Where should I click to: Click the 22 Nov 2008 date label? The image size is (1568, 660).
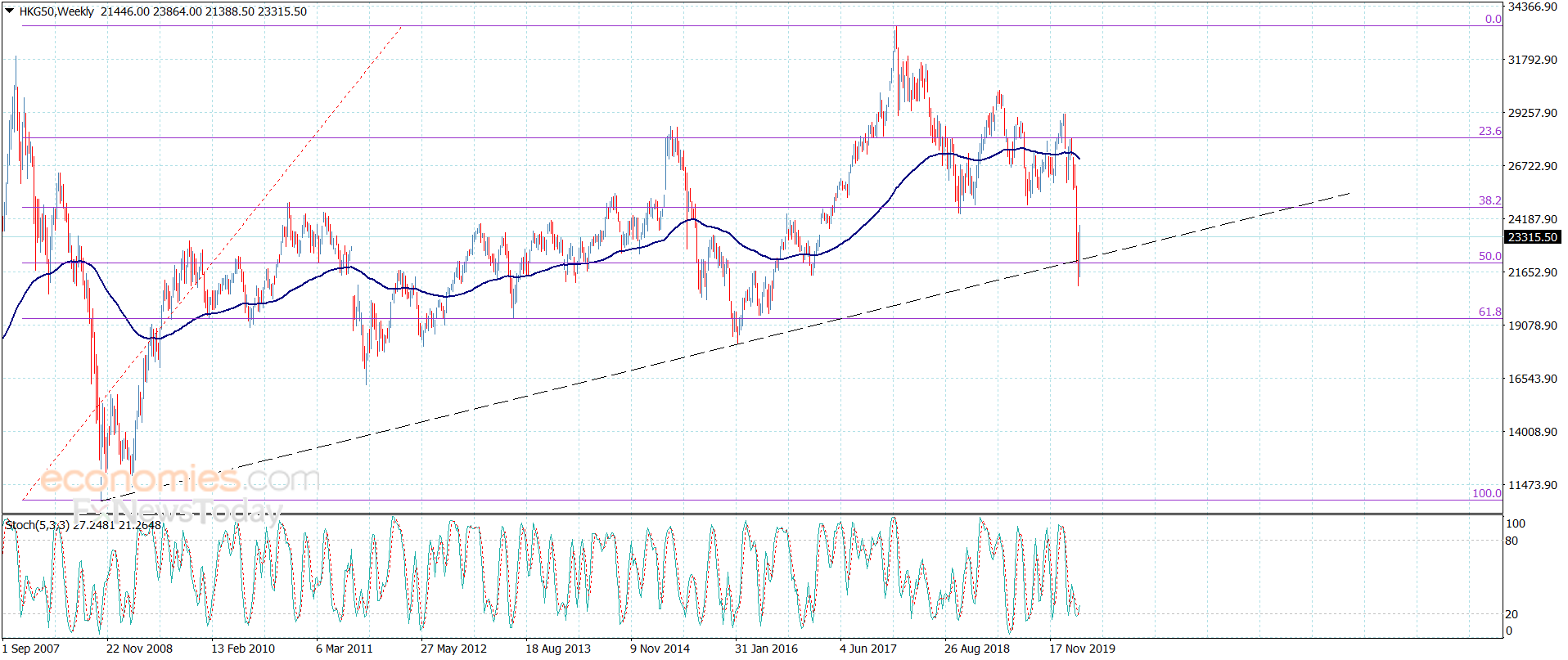pos(139,649)
